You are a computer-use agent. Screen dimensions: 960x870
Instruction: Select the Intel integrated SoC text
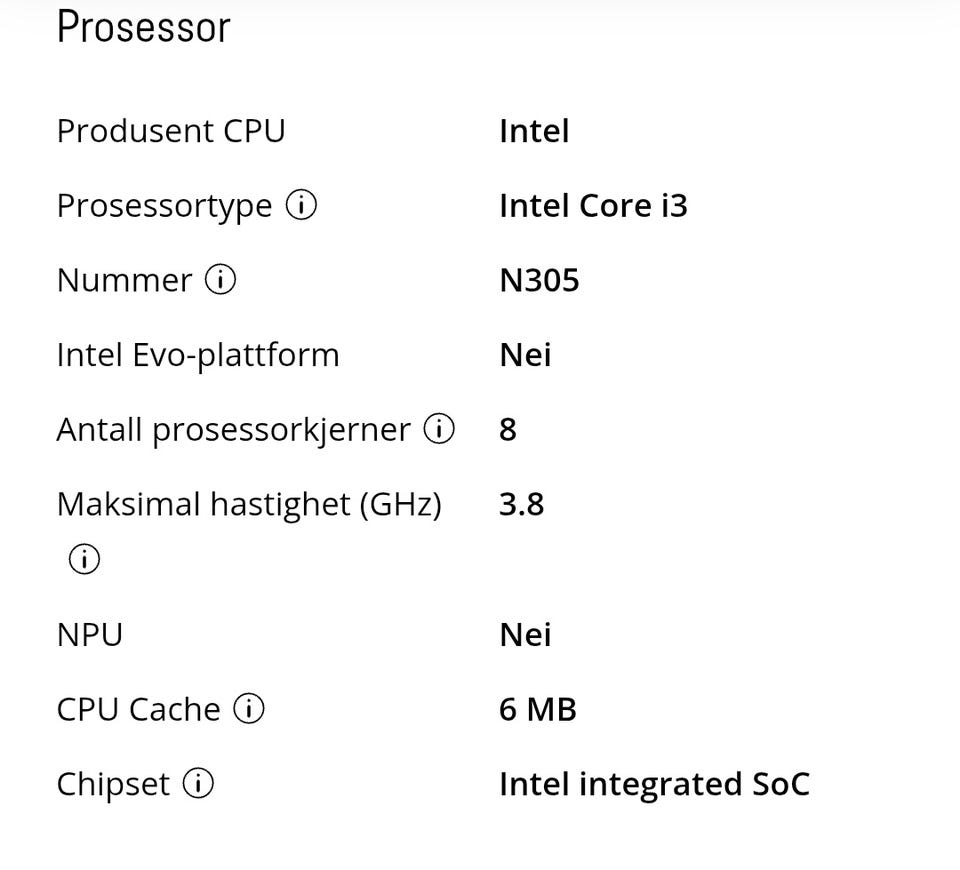[654, 785]
